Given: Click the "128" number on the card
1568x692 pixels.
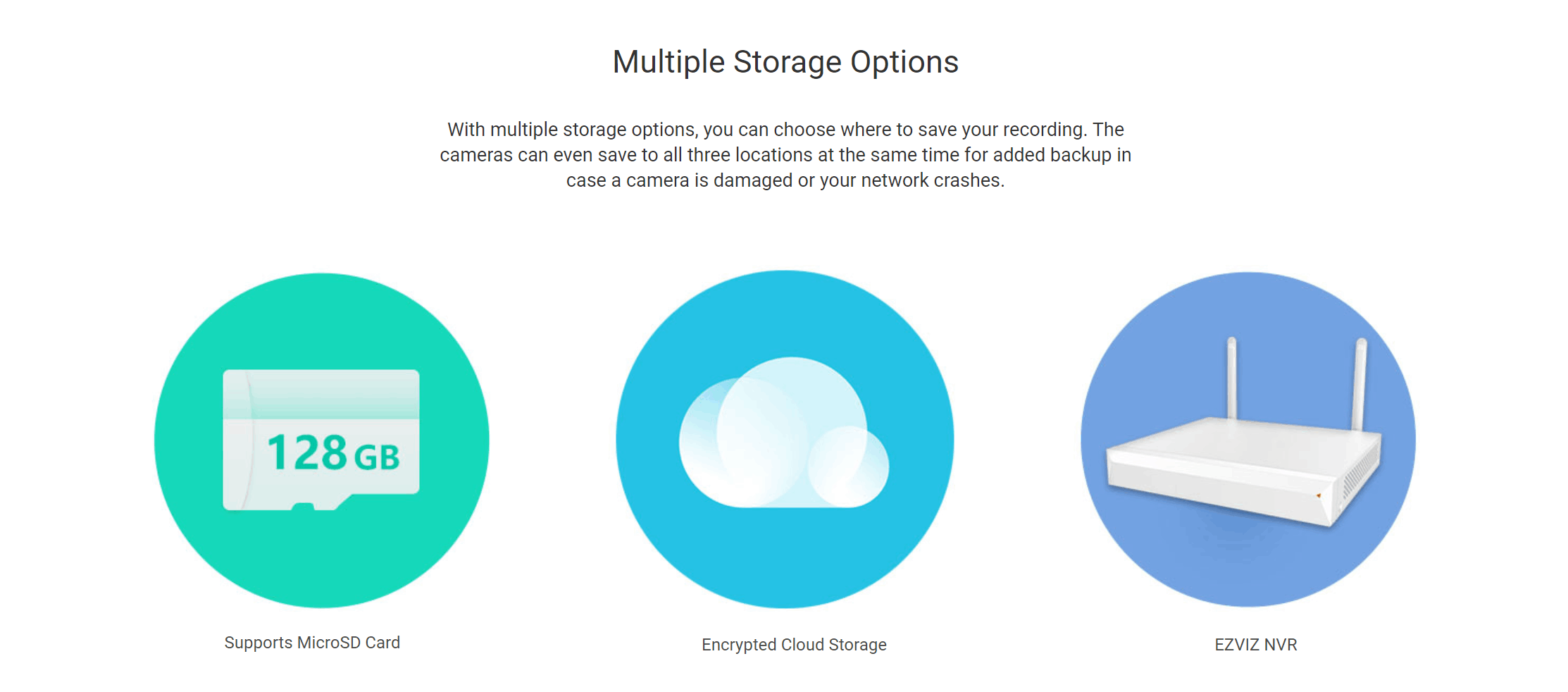Looking at the screenshot, I should click(307, 452).
